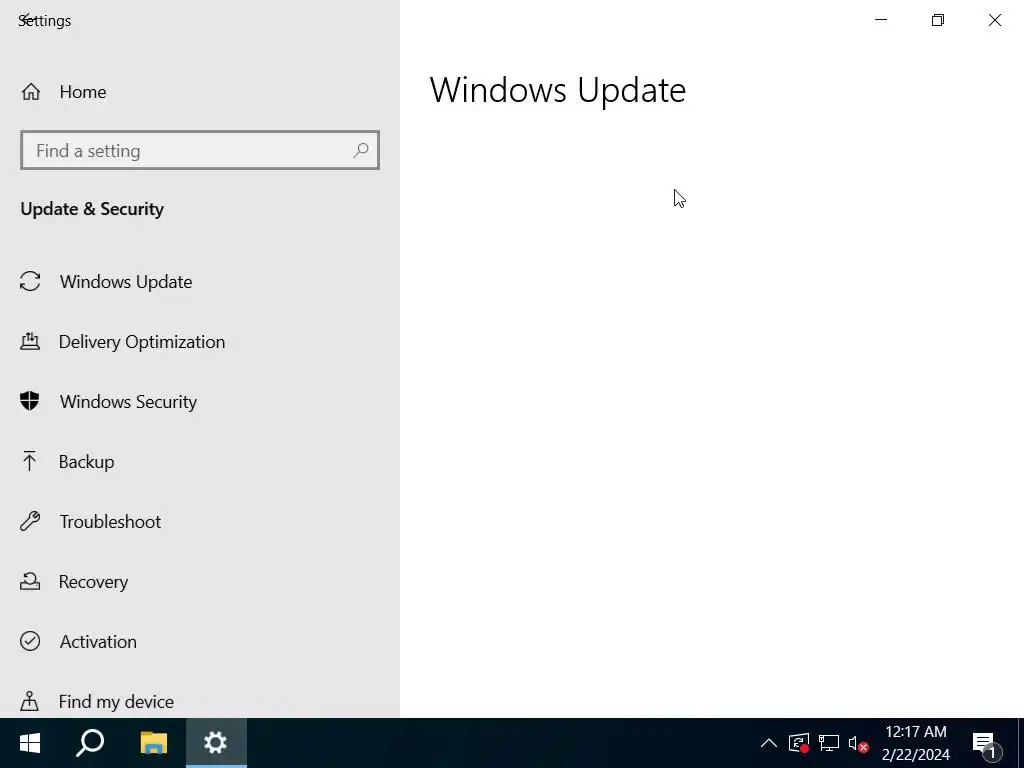Image resolution: width=1024 pixels, height=768 pixels.
Task: Click the Home house icon
Action: pos(31,92)
